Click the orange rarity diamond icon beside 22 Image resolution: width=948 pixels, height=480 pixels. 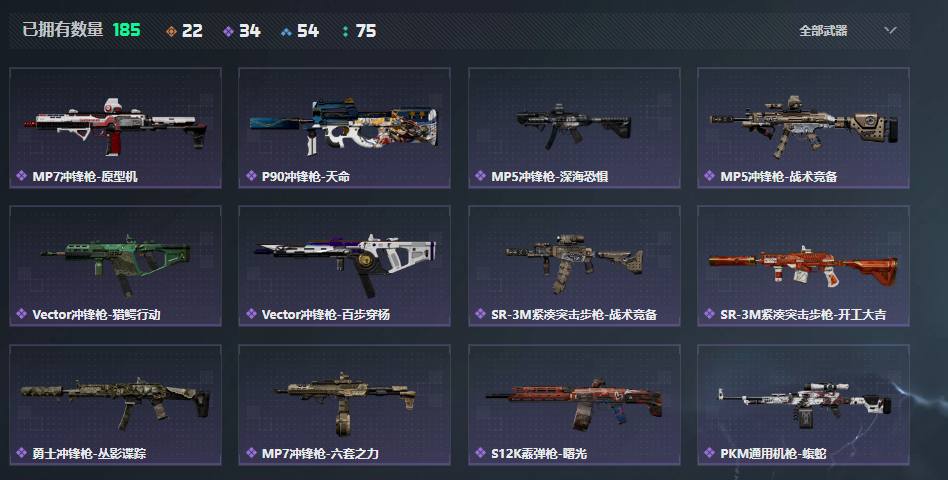coord(171,31)
